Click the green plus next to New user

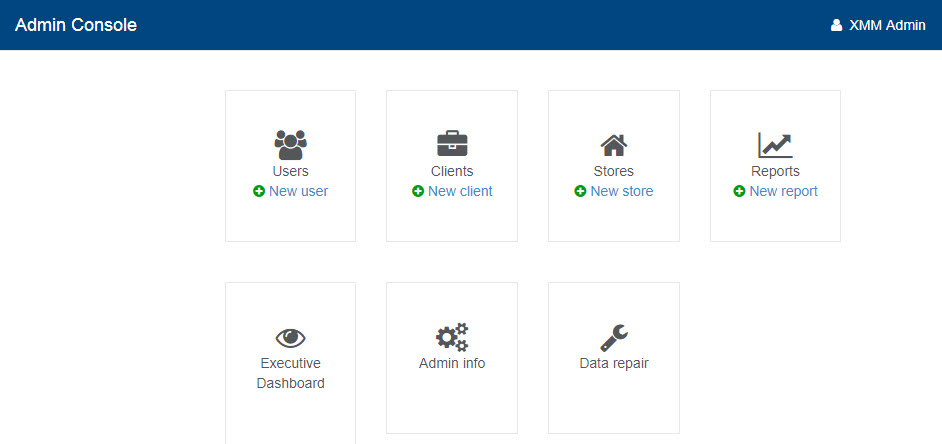tap(259, 192)
